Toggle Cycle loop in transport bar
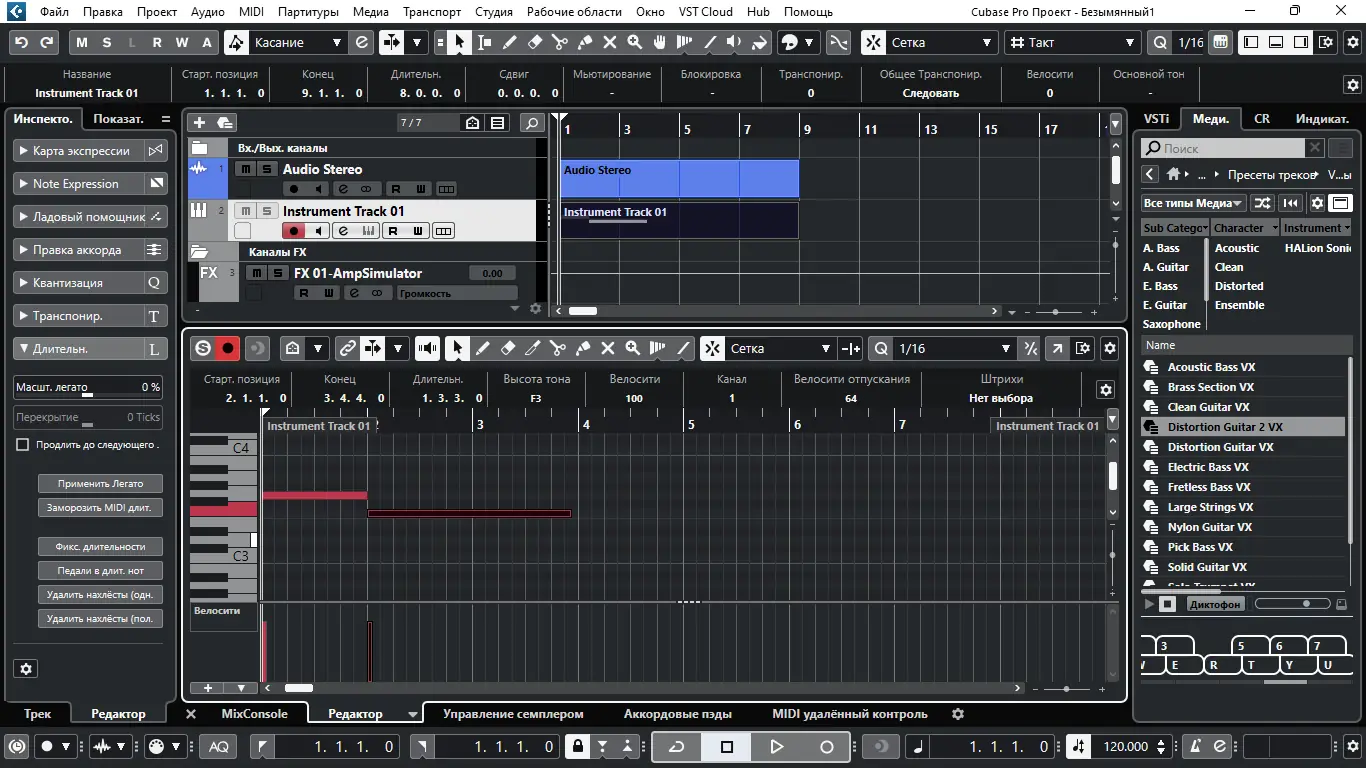 tap(677, 747)
